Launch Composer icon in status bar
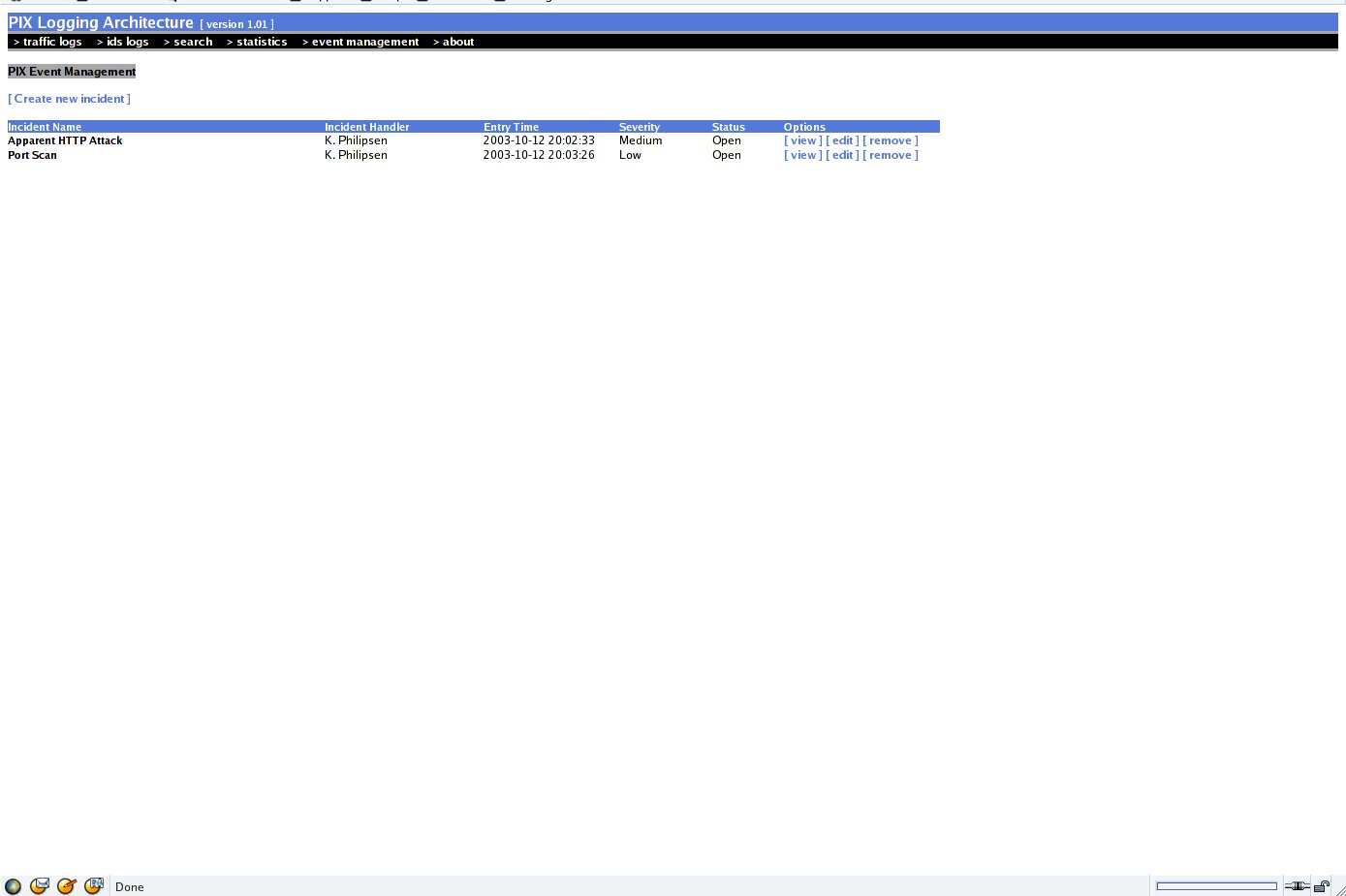 (x=67, y=886)
